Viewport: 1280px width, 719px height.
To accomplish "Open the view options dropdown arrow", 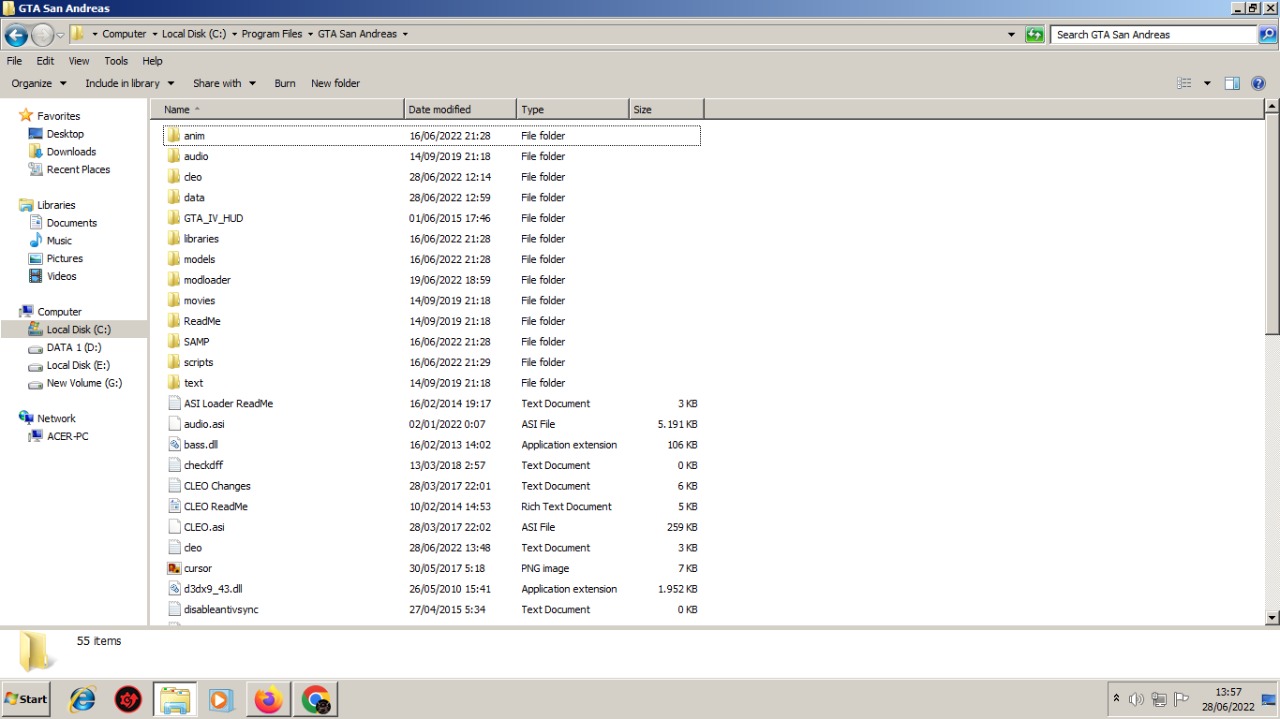I will point(1207,83).
